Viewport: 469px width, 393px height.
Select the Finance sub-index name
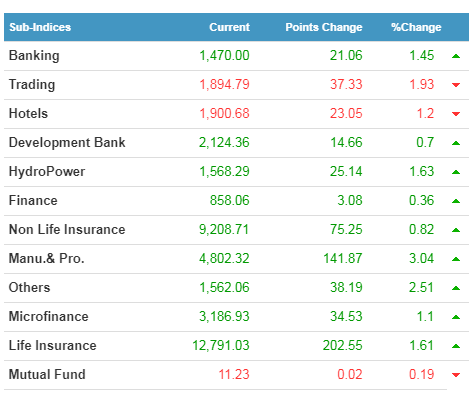click(x=33, y=200)
